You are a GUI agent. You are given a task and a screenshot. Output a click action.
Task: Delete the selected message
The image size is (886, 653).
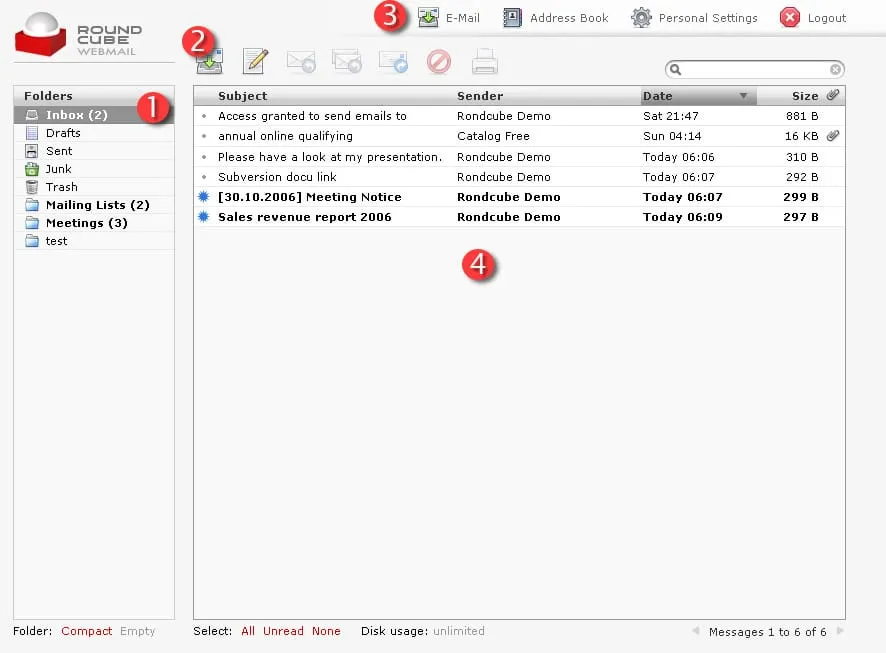[x=439, y=61]
